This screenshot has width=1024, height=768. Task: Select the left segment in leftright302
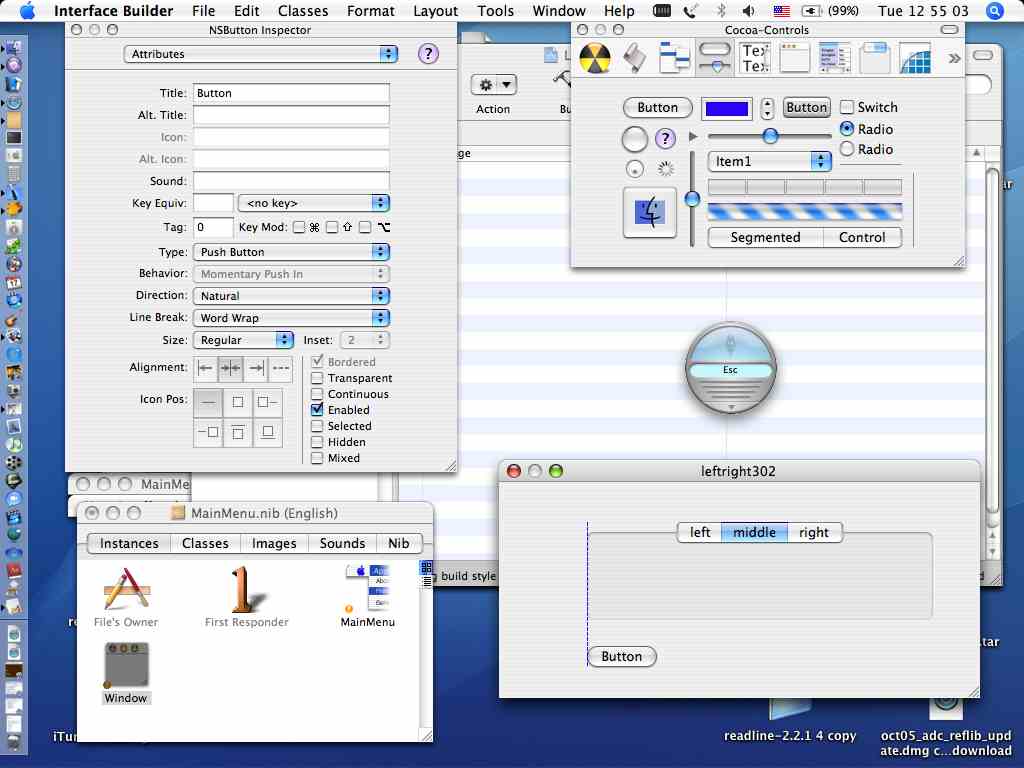click(699, 532)
